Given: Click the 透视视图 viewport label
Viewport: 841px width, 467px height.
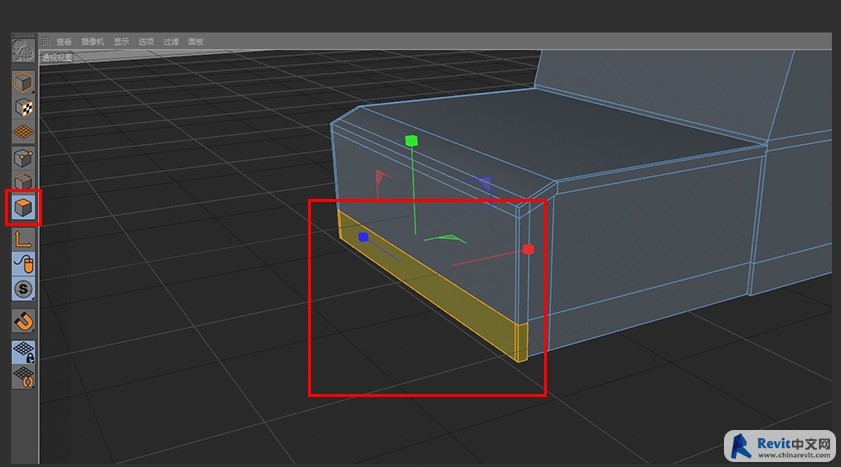Looking at the screenshot, I should [x=57, y=57].
